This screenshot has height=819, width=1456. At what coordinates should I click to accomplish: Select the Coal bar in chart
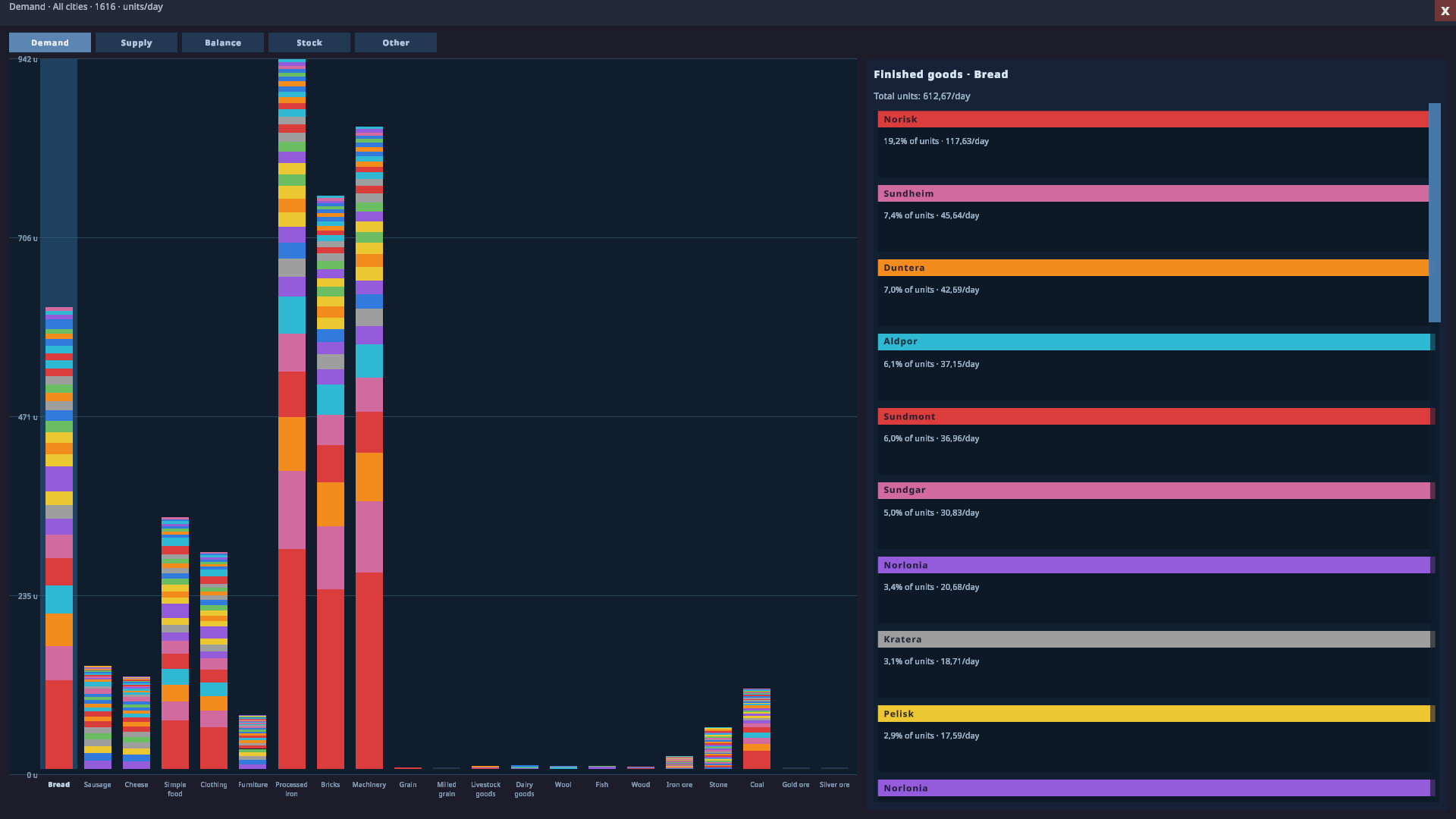757,729
